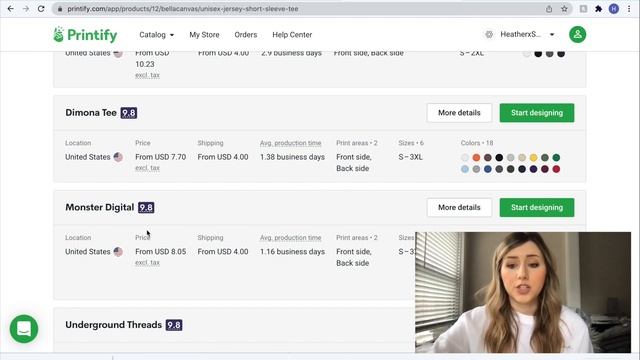Click excl. tax under Monster Digital price
This screenshot has height=360, width=640.
(147, 263)
